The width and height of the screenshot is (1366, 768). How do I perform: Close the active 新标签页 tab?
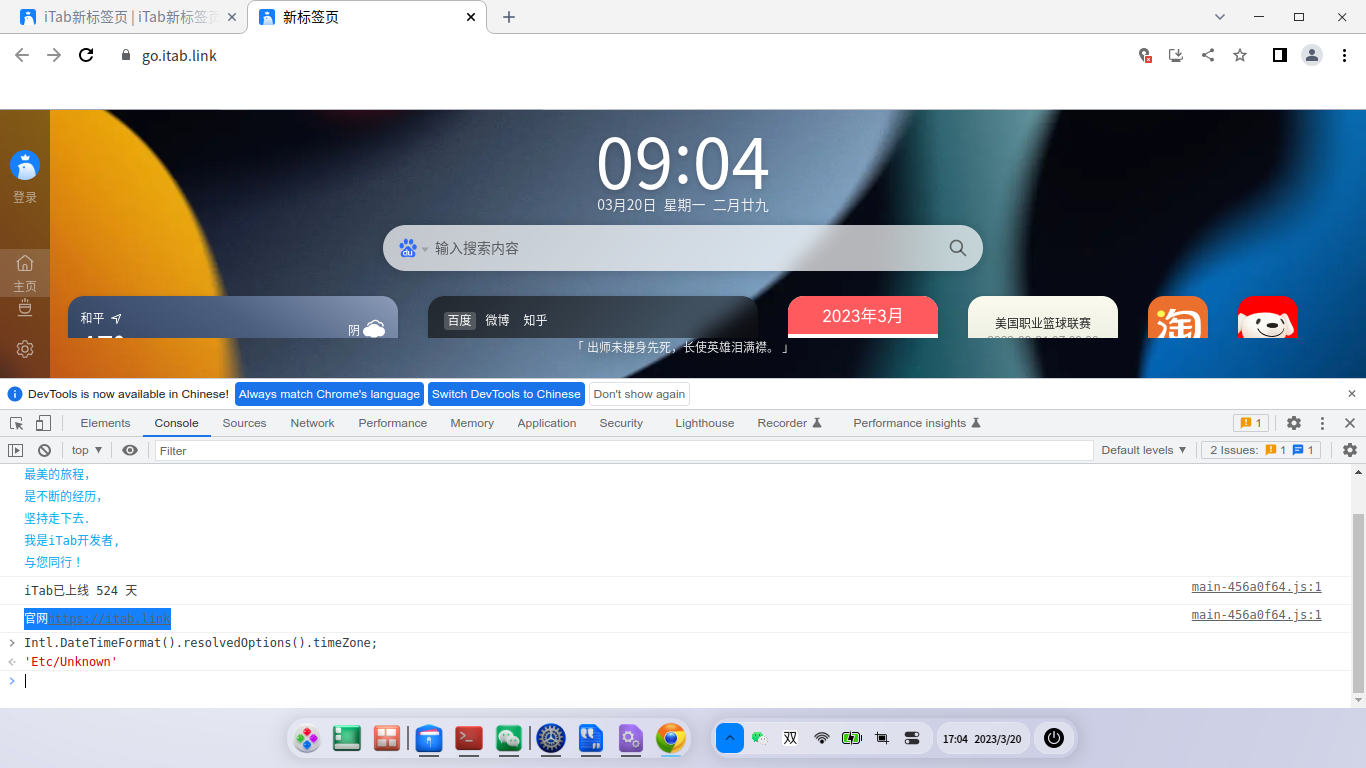point(471,17)
